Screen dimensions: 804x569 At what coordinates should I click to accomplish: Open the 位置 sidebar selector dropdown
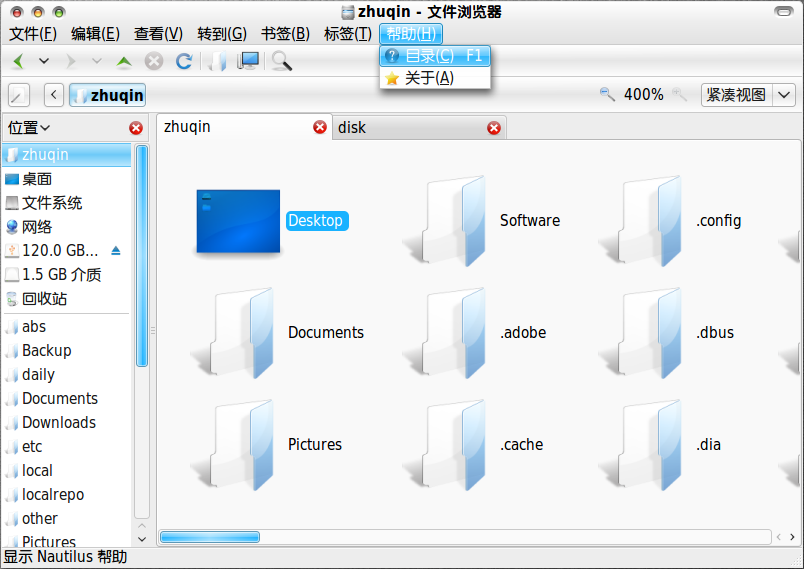[29, 128]
